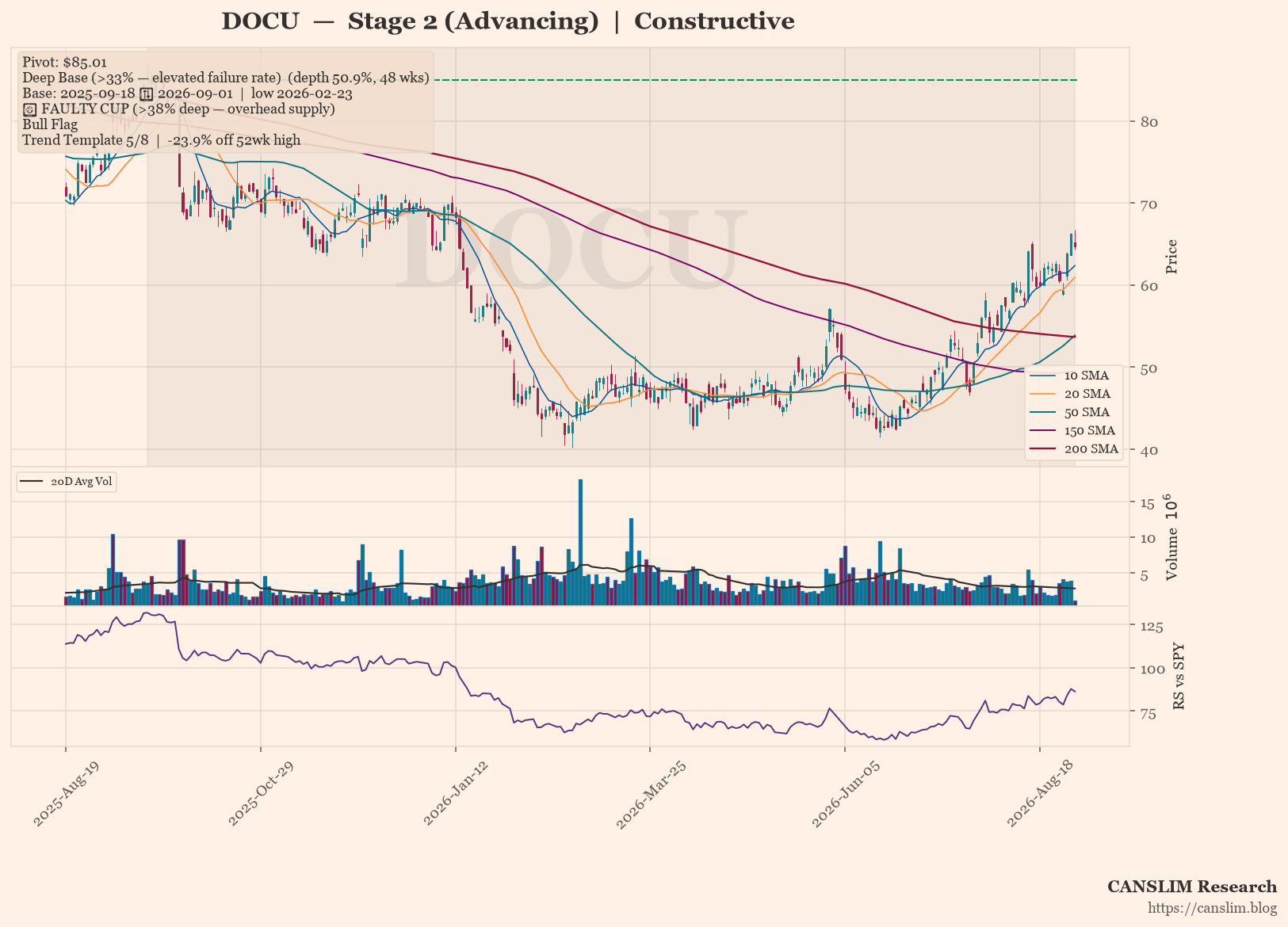Screen dimensions: 1288x927
Task: Click the RS axis tick '125'
Action: [x=1152, y=627]
